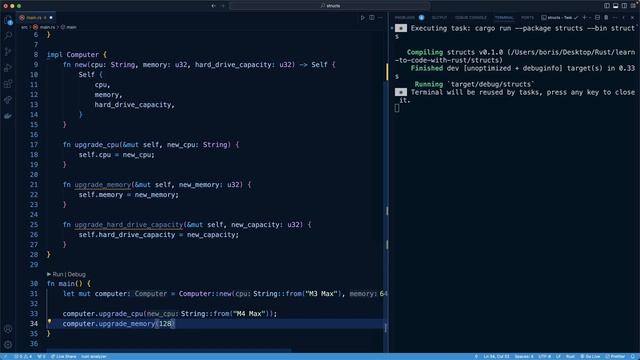Switch to the Output tab
This screenshot has width=640, height=360.
[x=440, y=18]
